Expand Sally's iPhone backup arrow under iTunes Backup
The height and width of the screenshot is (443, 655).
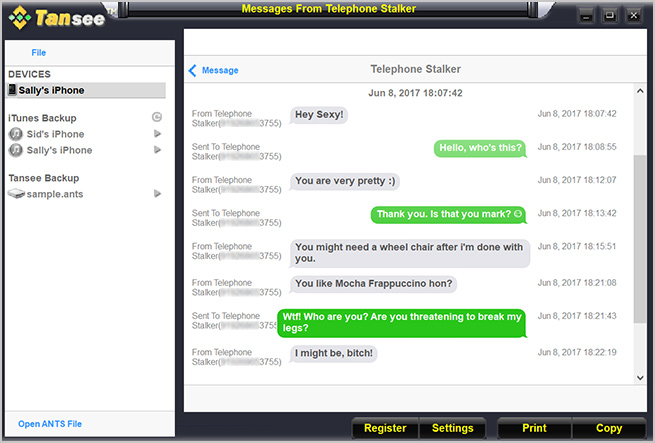tap(157, 150)
